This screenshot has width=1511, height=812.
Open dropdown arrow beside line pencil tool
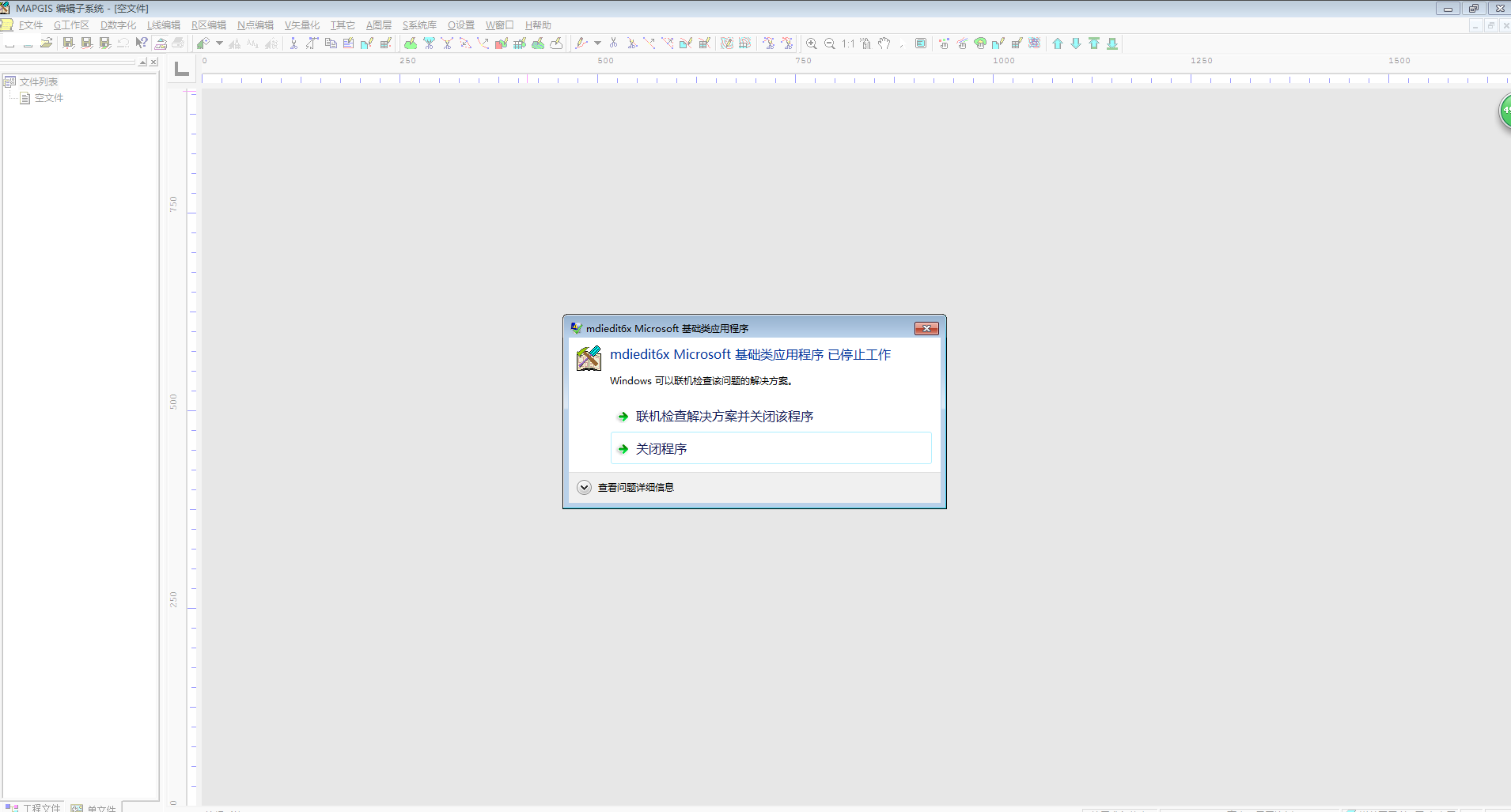[597, 43]
